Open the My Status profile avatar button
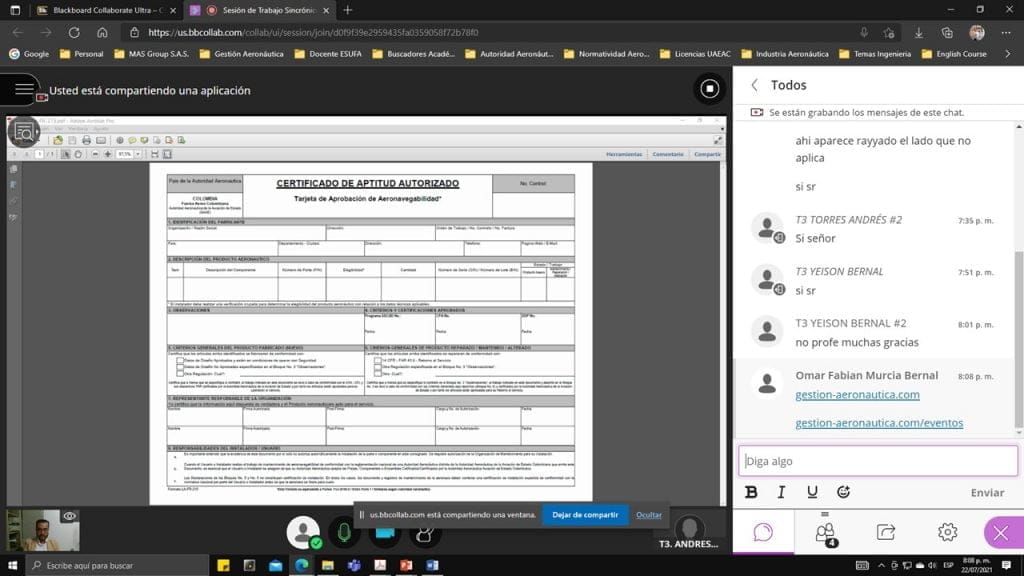The image size is (1024, 576). (303, 532)
